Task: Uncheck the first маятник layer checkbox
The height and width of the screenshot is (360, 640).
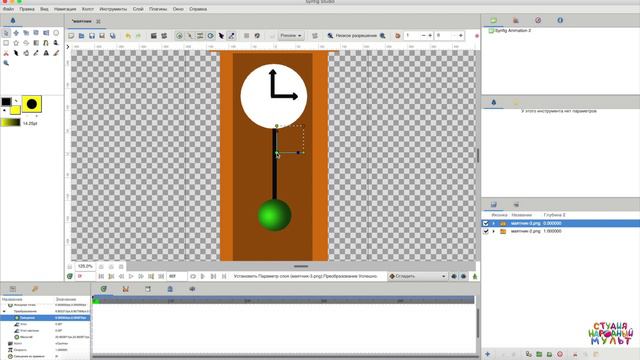Action: tap(486, 223)
